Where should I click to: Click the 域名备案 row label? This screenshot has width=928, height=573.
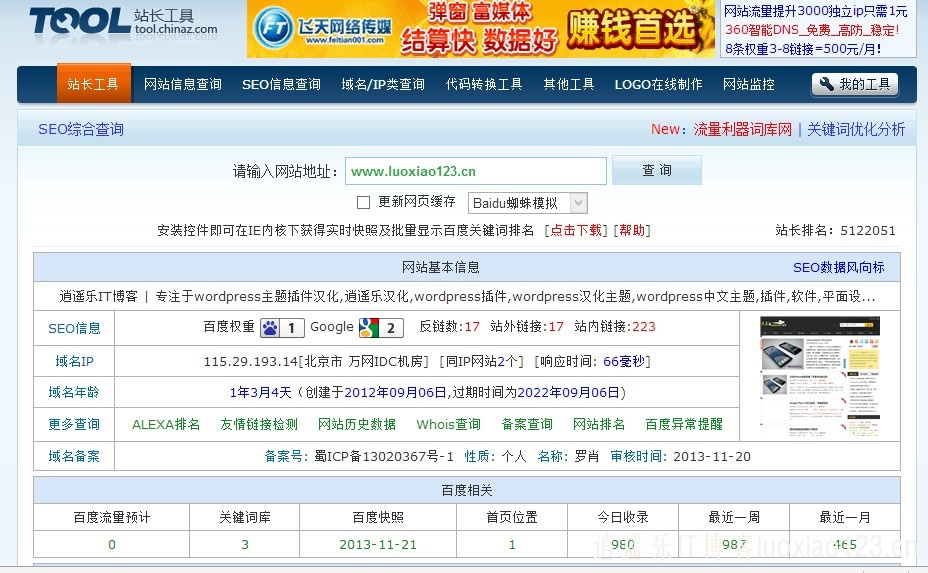pos(74,456)
